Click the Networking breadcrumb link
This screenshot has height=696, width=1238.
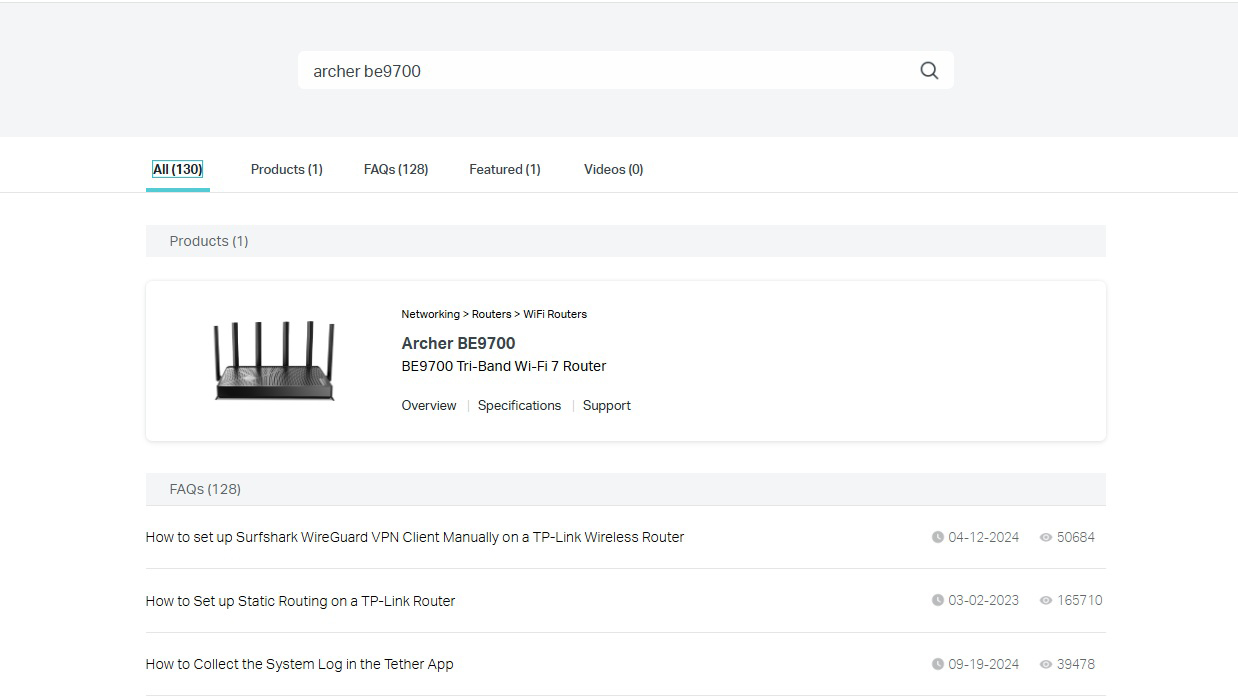[x=430, y=314]
